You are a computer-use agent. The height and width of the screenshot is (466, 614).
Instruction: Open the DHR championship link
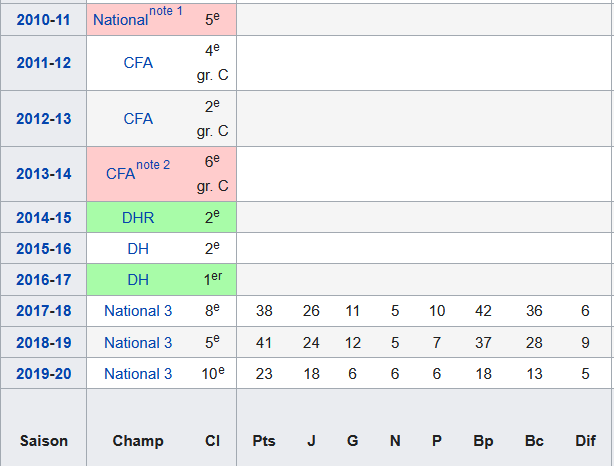point(138,217)
